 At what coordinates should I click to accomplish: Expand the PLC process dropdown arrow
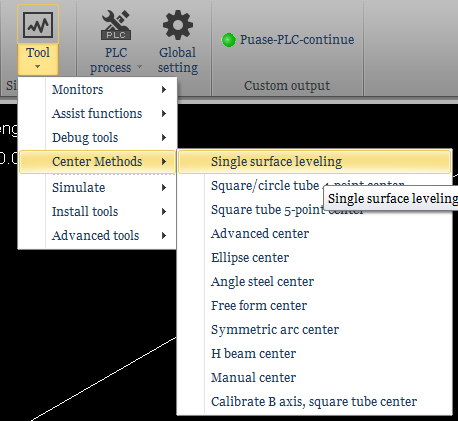pos(140,67)
